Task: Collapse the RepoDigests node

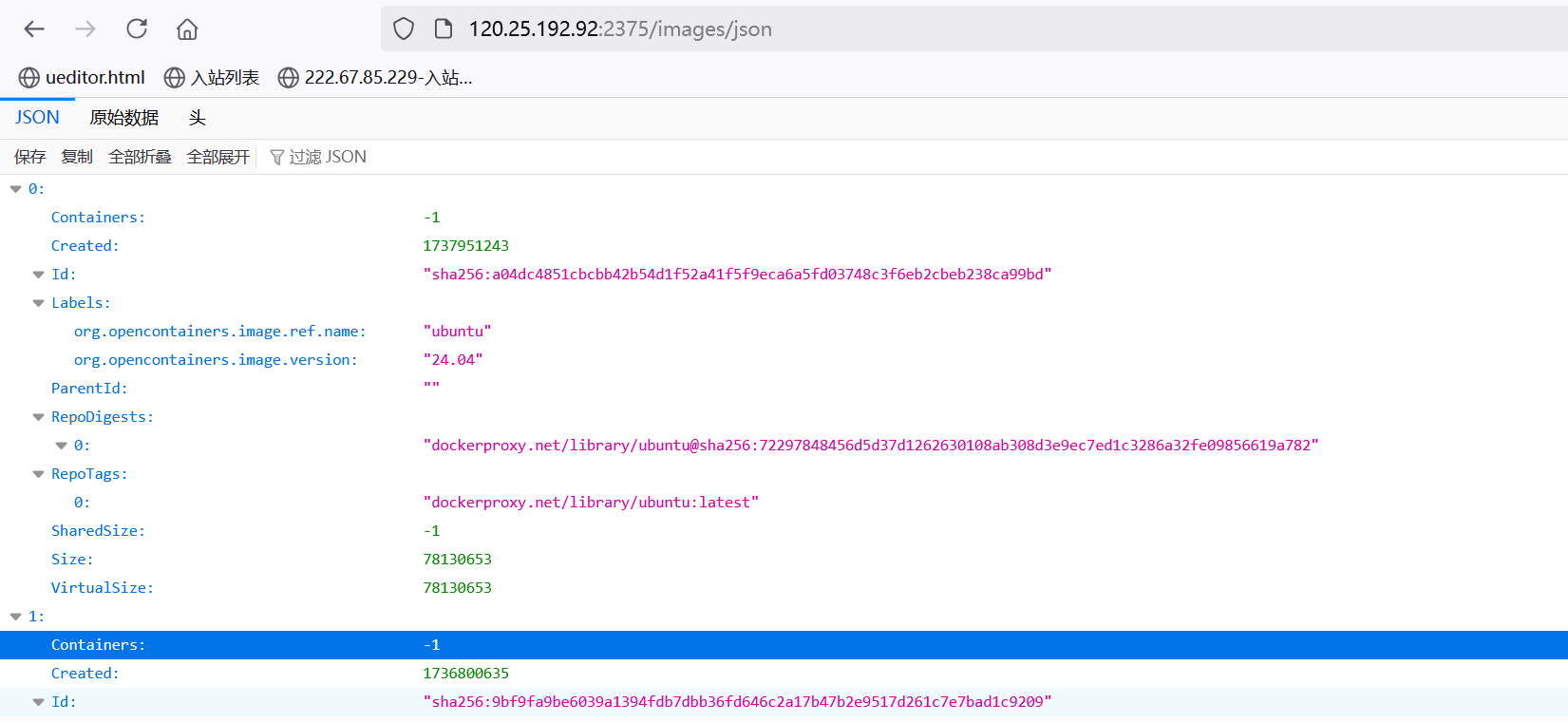Action: tap(39, 417)
